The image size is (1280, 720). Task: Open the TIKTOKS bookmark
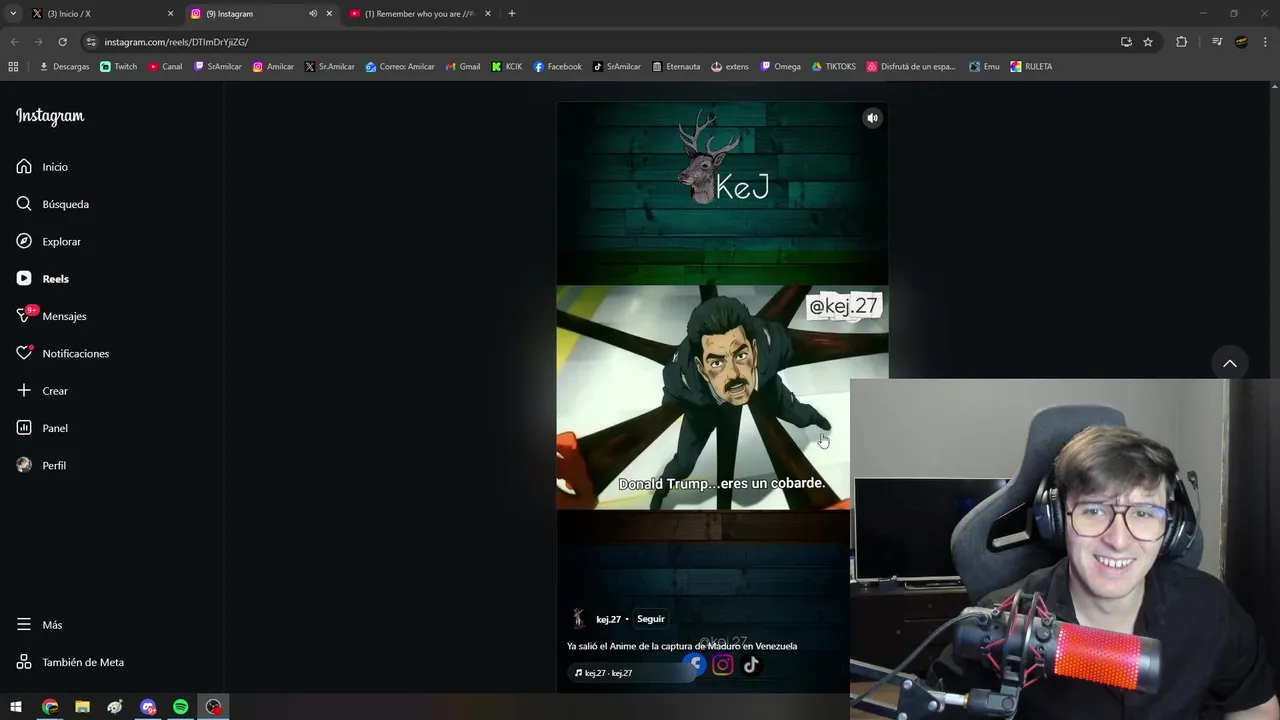pos(833,67)
